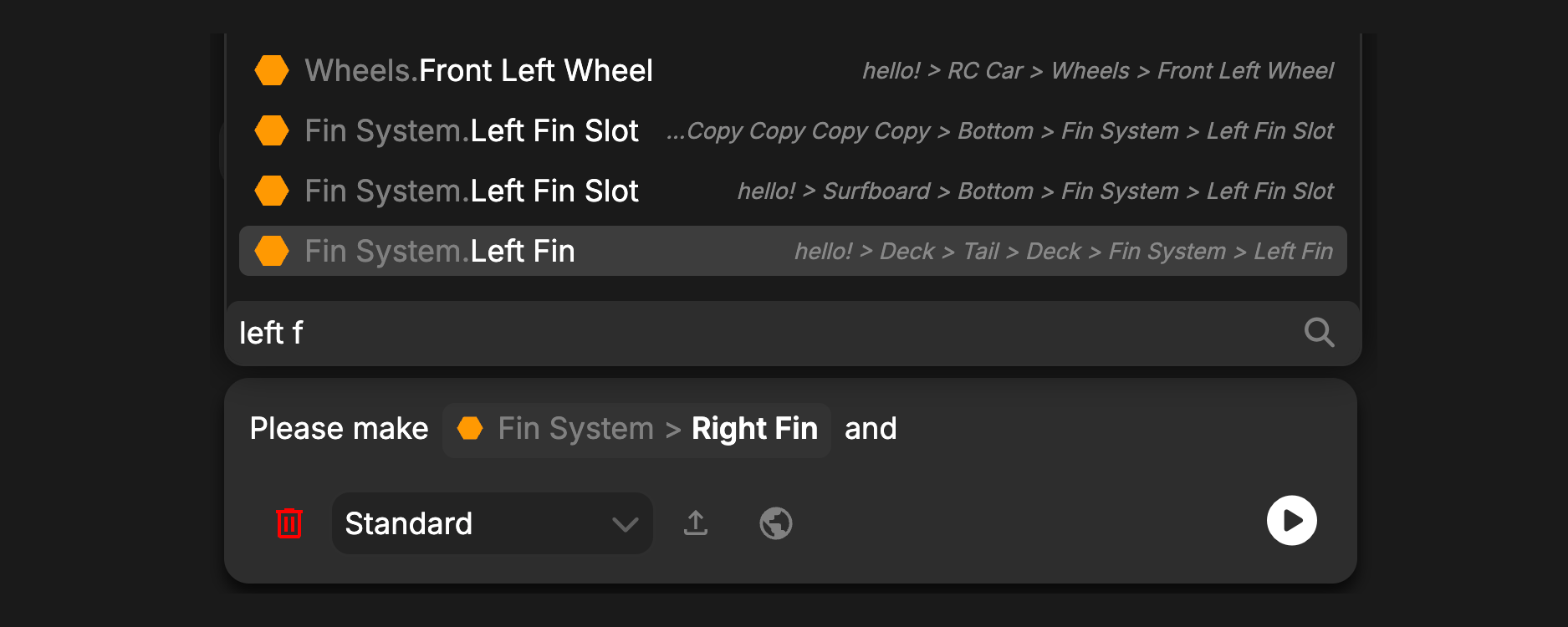Click the red trash delete icon
This screenshot has height=627, width=1568.
click(x=289, y=523)
